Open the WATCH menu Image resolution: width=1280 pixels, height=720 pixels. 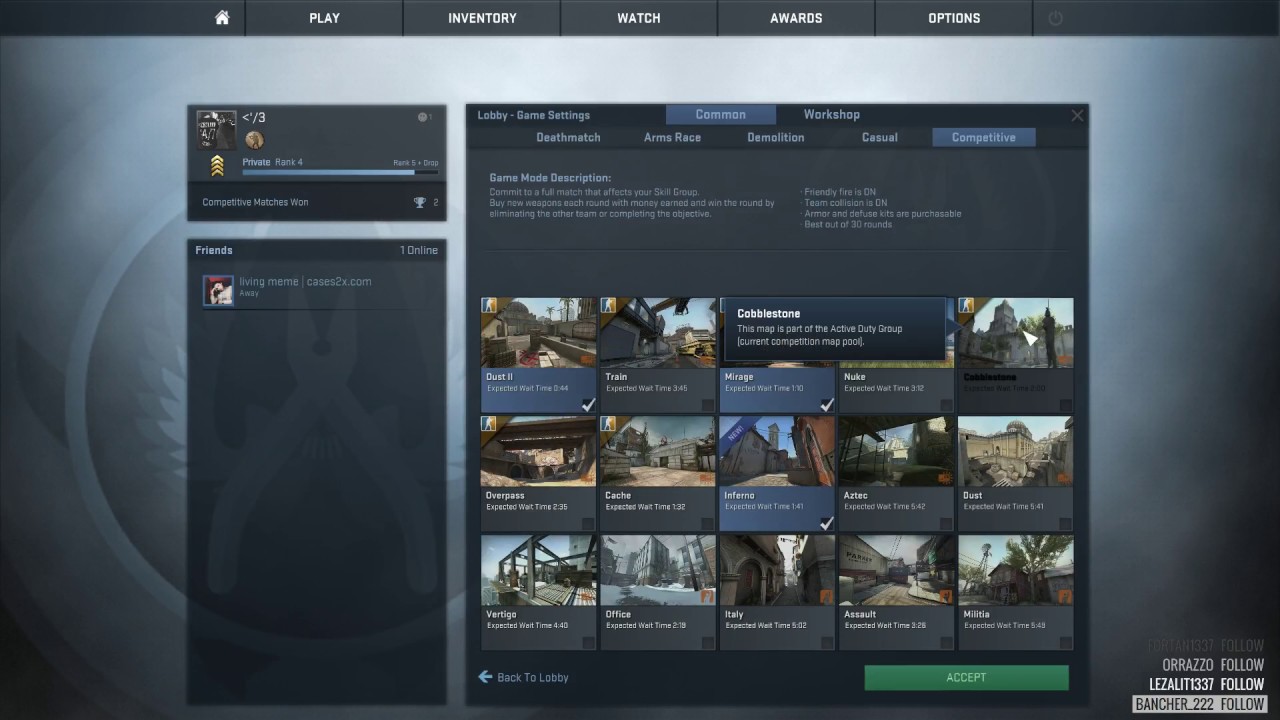(x=639, y=18)
